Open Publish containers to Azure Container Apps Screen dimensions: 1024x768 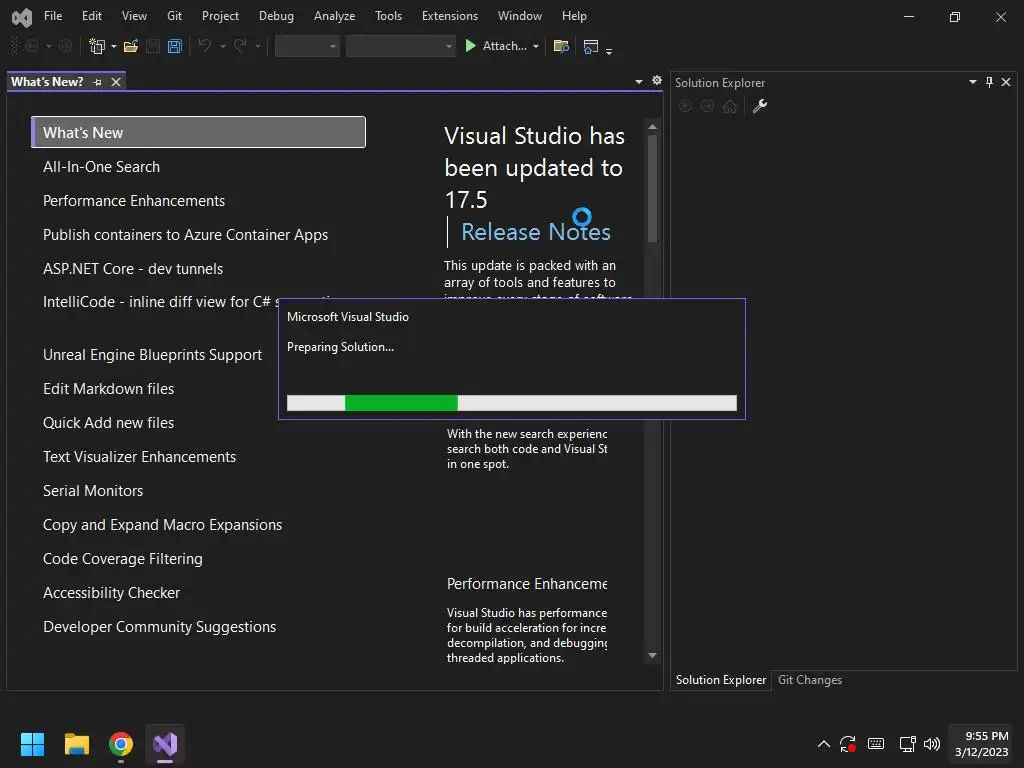point(185,234)
